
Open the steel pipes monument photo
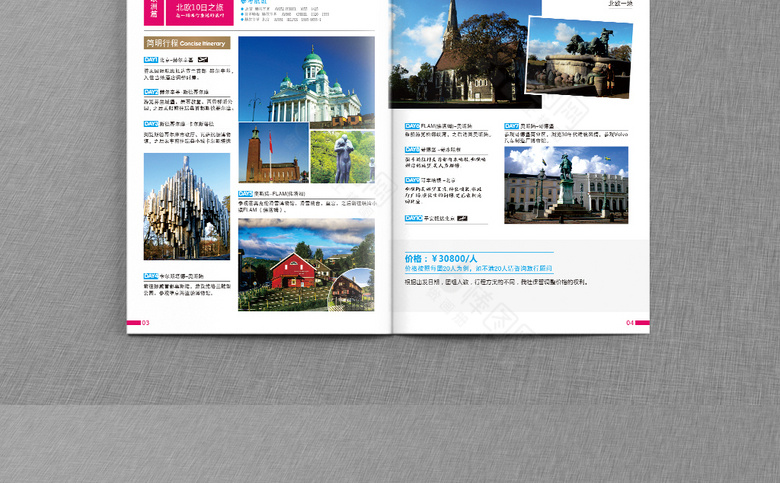pos(187,206)
